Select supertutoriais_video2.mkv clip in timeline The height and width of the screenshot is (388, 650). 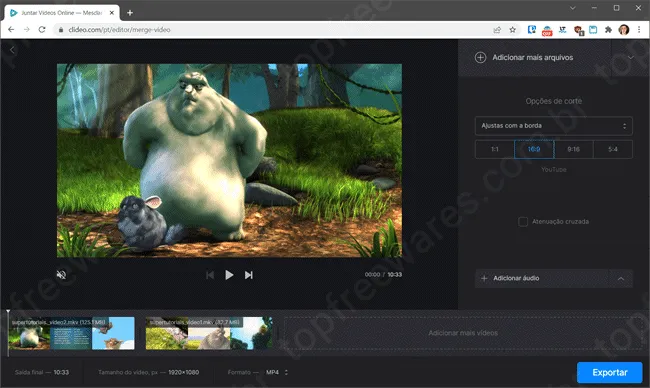click(71, 333)
